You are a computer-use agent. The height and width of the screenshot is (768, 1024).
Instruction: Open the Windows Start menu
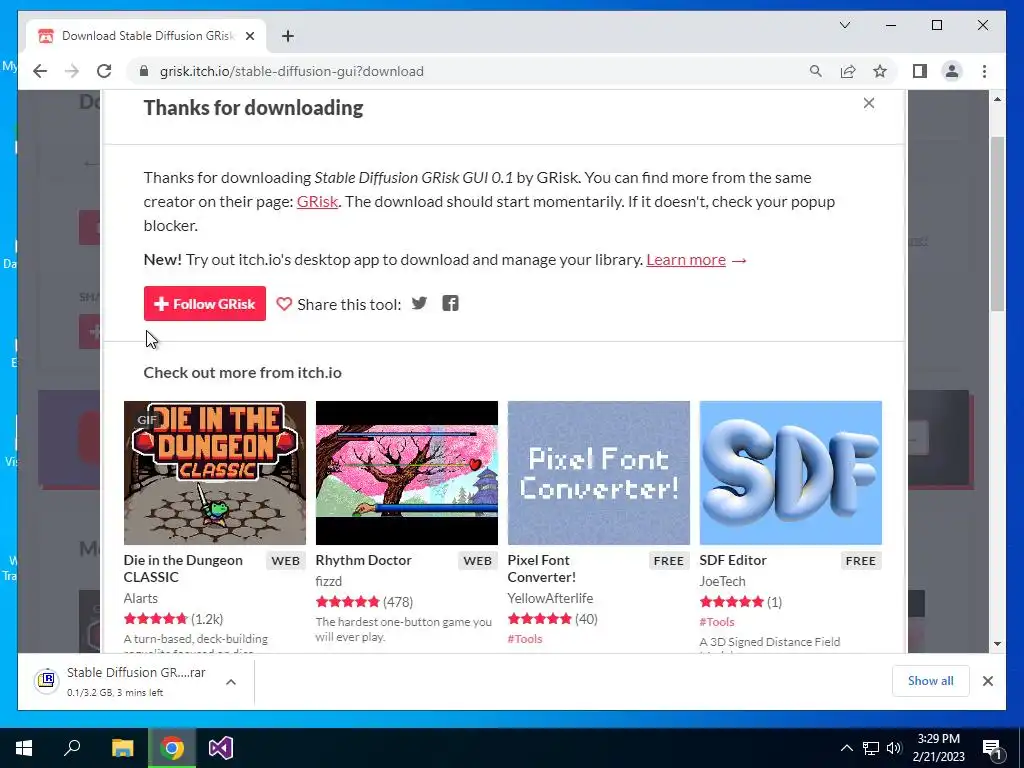[x=24, y=748]
